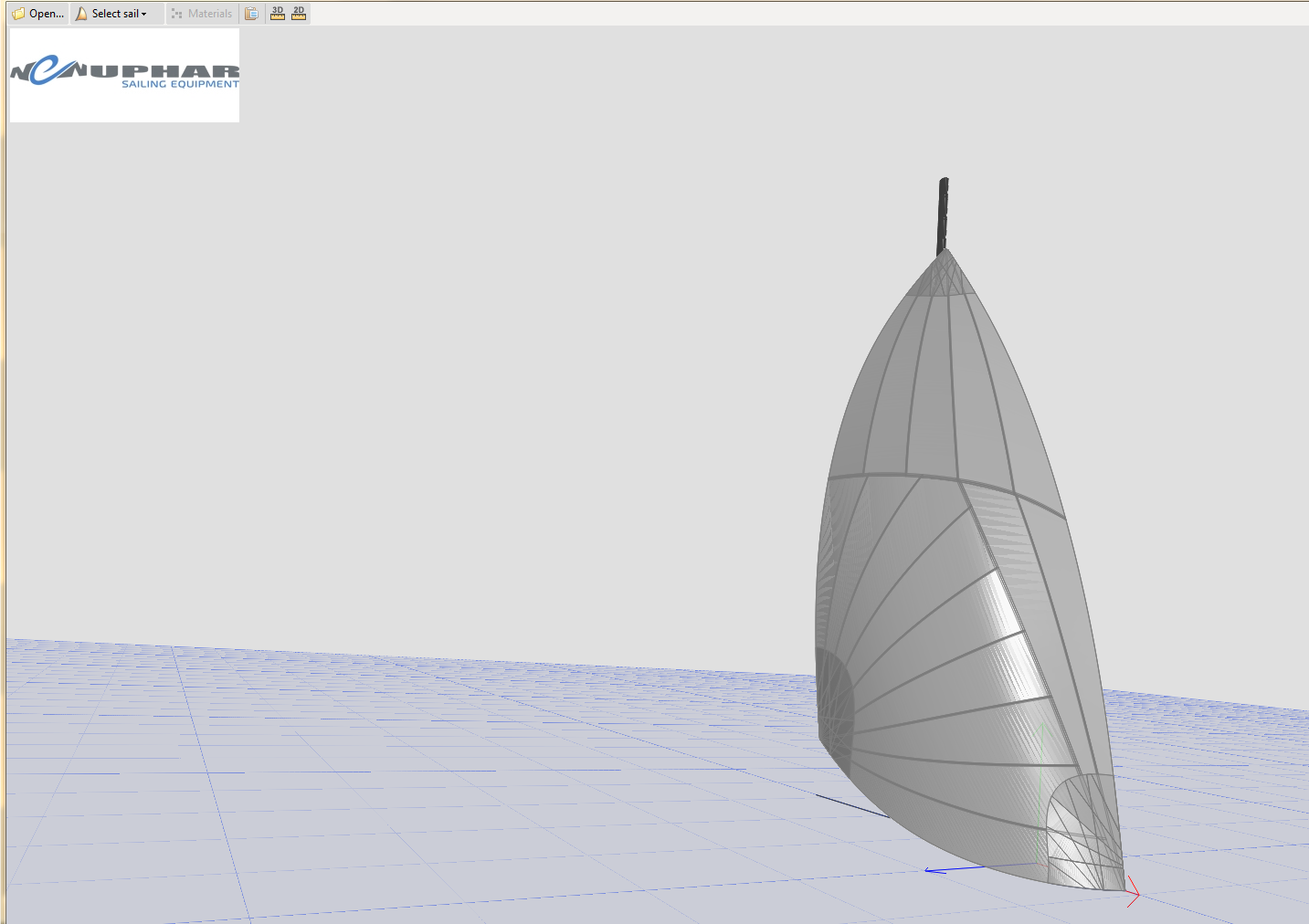Select the dark corner patch on left edge

click(833, 703)
